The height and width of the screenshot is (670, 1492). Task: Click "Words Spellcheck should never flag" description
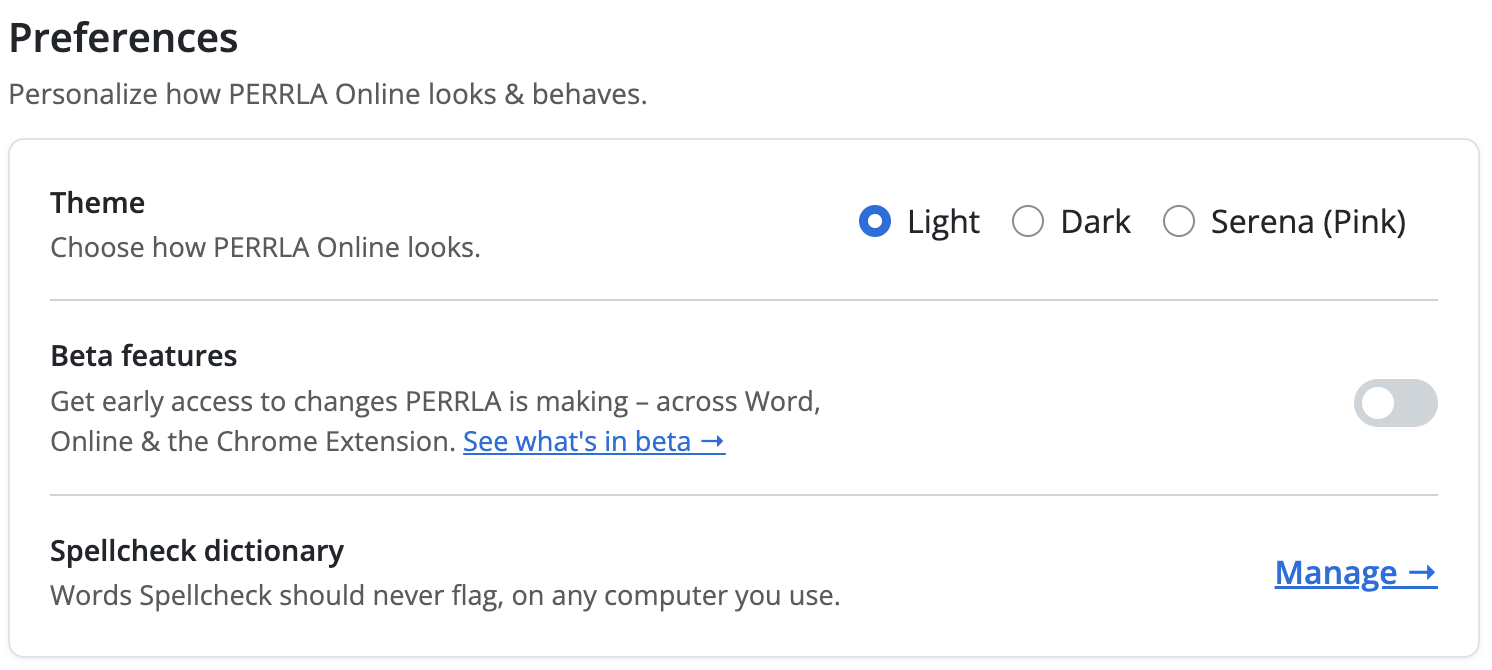(x=446, y=597)
